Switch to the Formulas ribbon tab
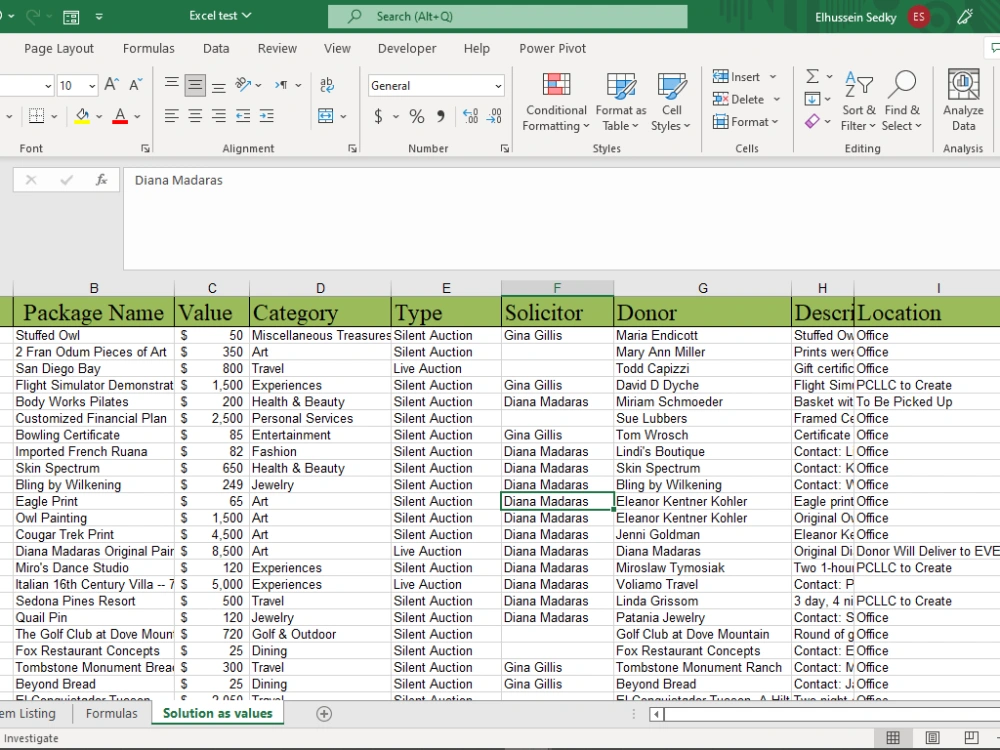1000x750 pixels. pos(149,48)
